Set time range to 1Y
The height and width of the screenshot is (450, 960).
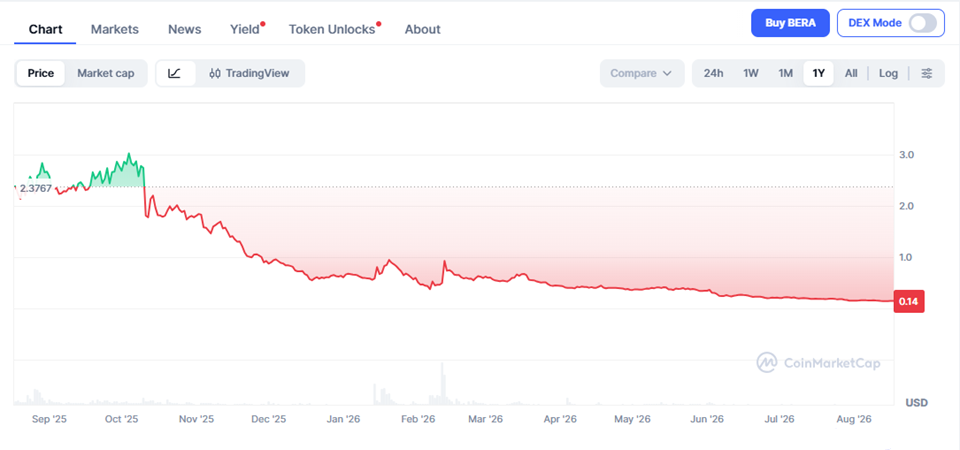[819, 73]
